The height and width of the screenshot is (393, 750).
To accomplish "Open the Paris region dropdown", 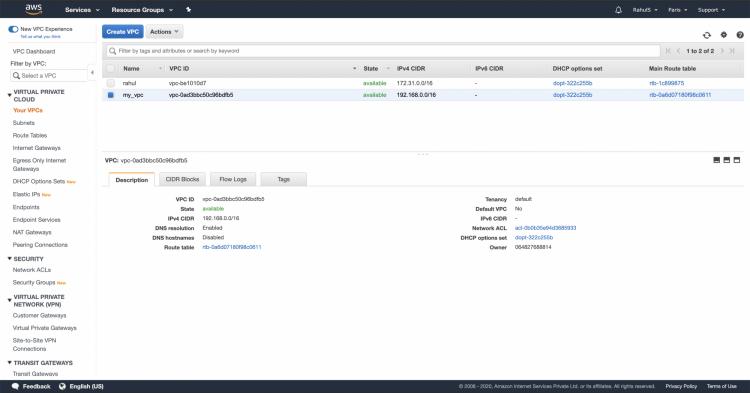I will coord(677,10).
